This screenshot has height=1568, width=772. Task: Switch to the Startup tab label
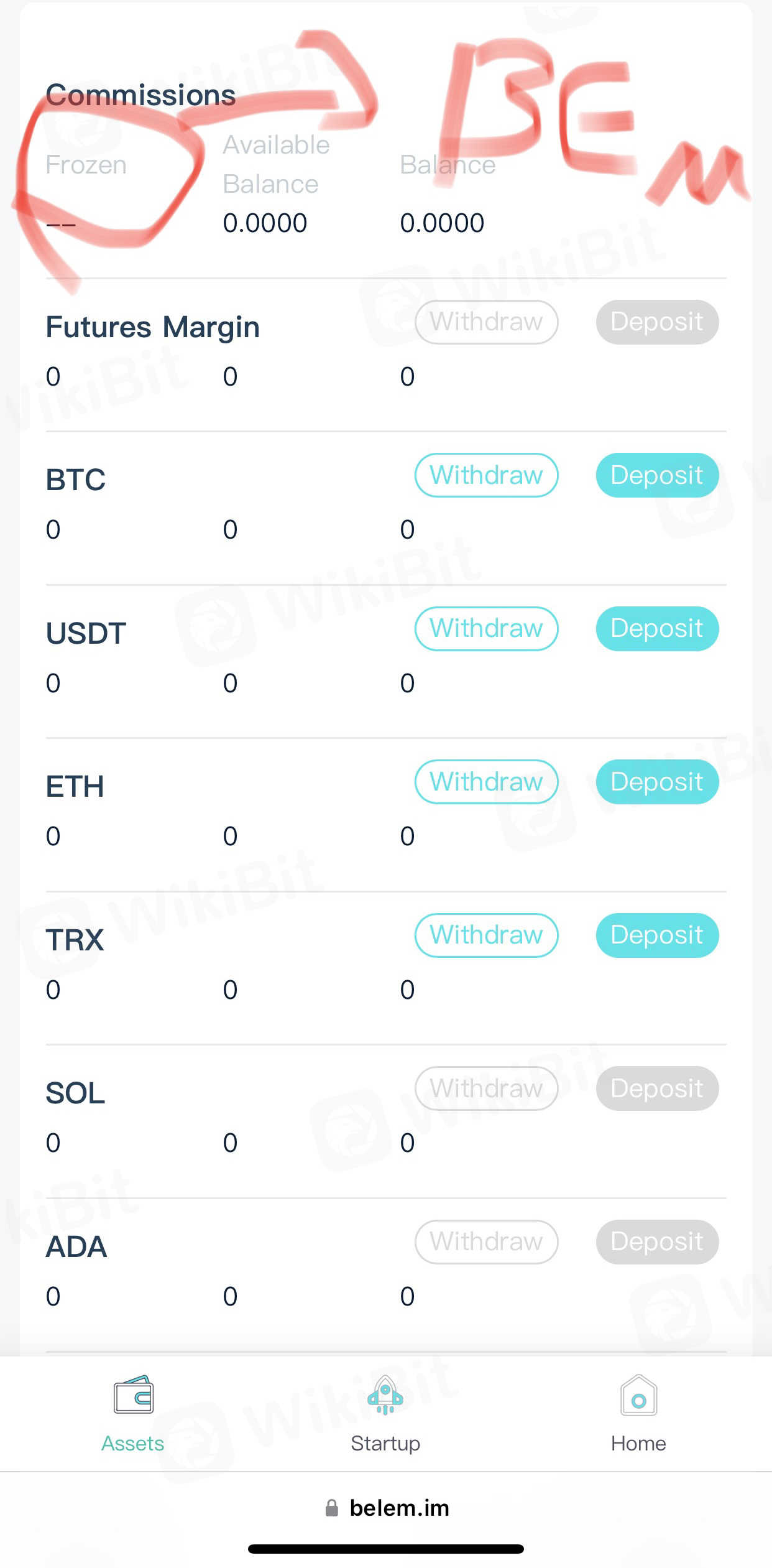click(x=385, y=1443)
